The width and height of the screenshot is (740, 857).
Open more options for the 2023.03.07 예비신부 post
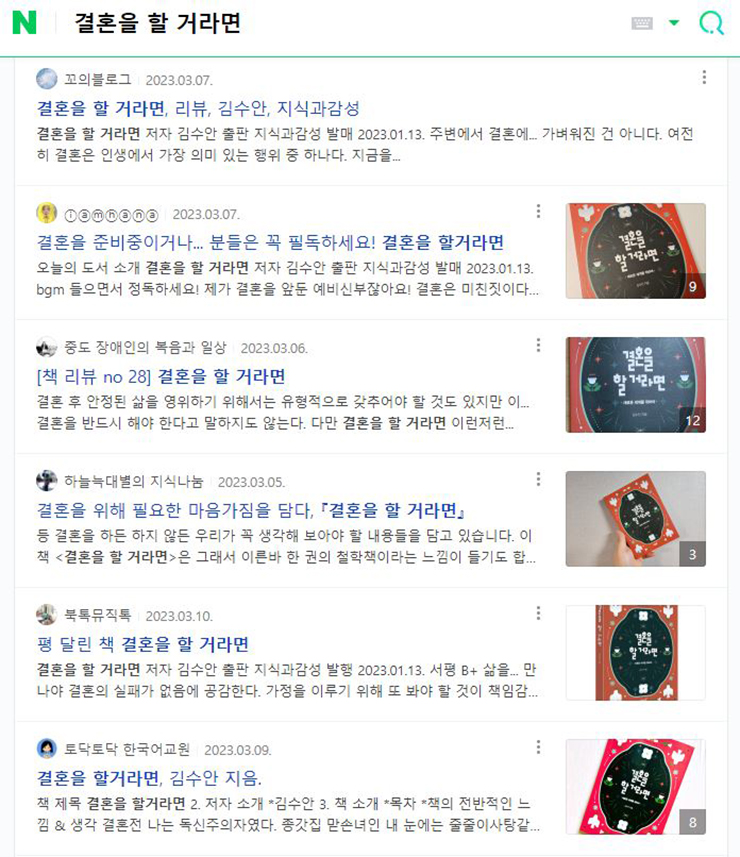tap(538, 211)
